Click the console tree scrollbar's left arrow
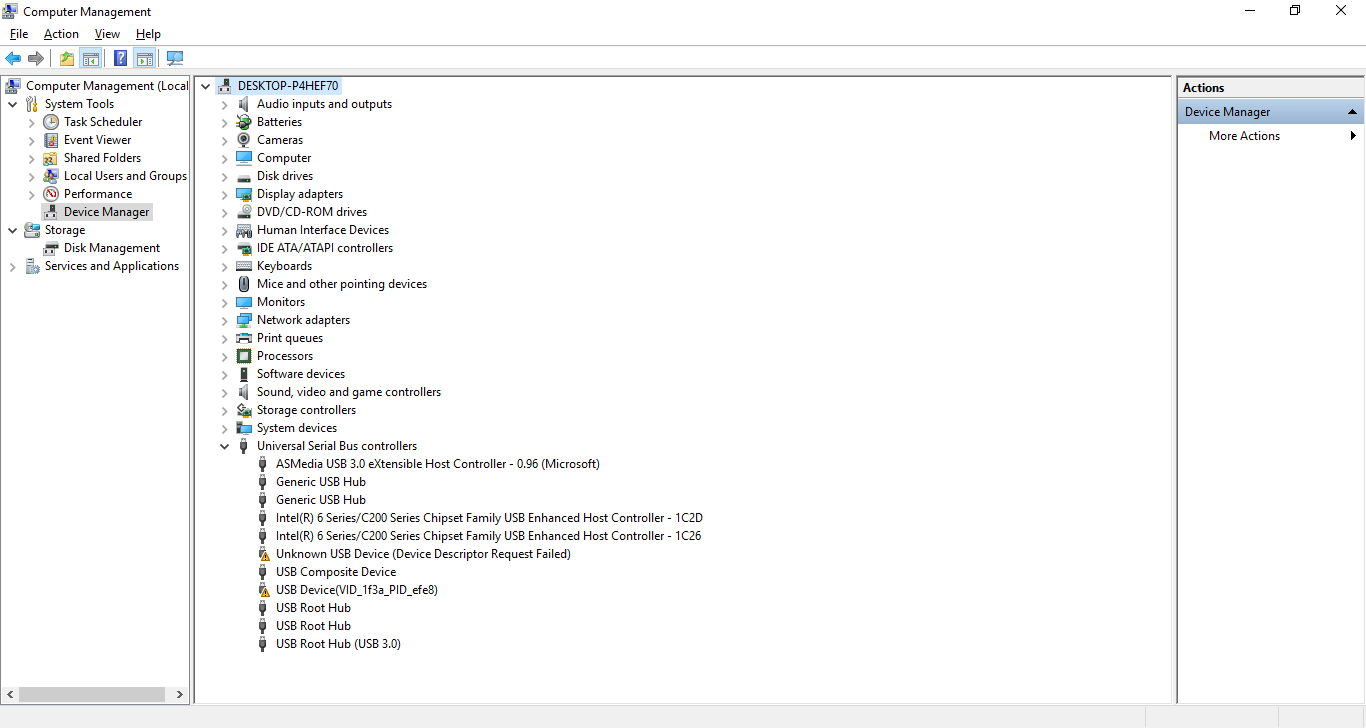This screenshot has height=728, width=1366. click(x=10, y=694)
